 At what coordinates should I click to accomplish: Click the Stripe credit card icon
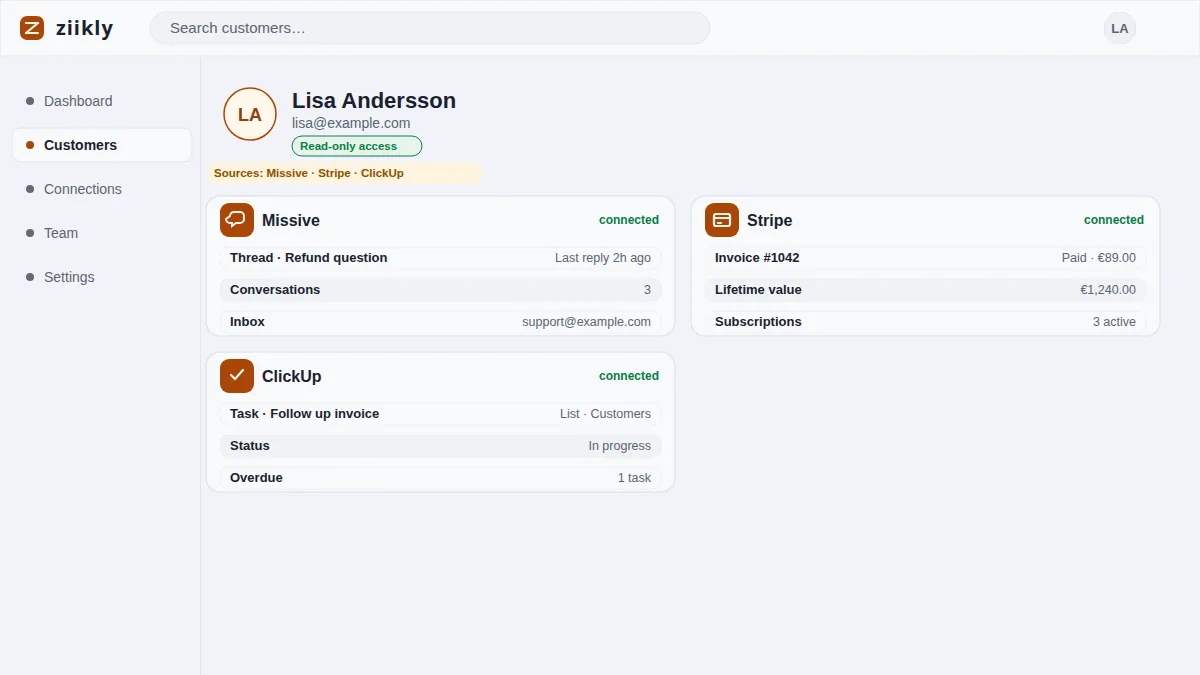(722, 220)
